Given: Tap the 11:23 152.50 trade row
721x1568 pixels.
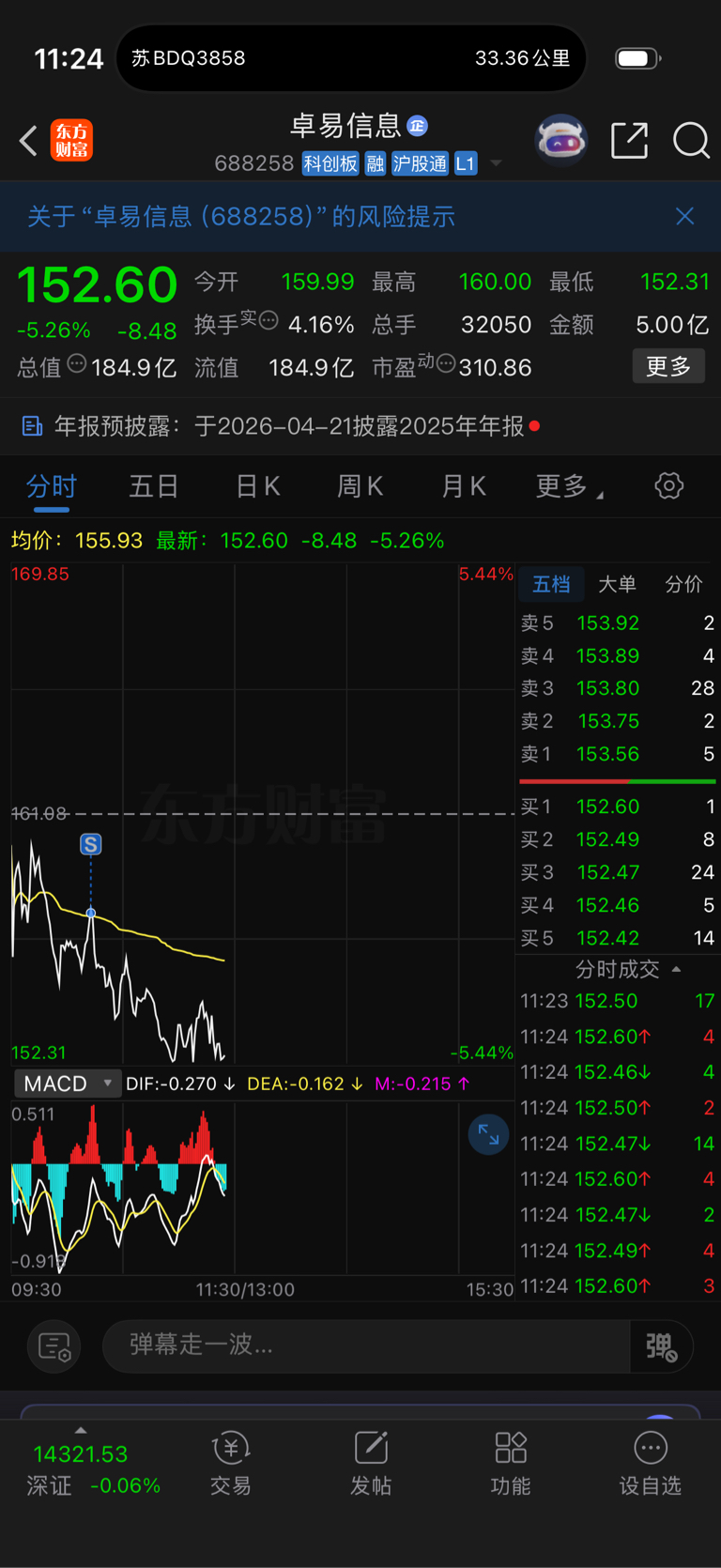Looking at the screenshot, I should [618, 1001].
